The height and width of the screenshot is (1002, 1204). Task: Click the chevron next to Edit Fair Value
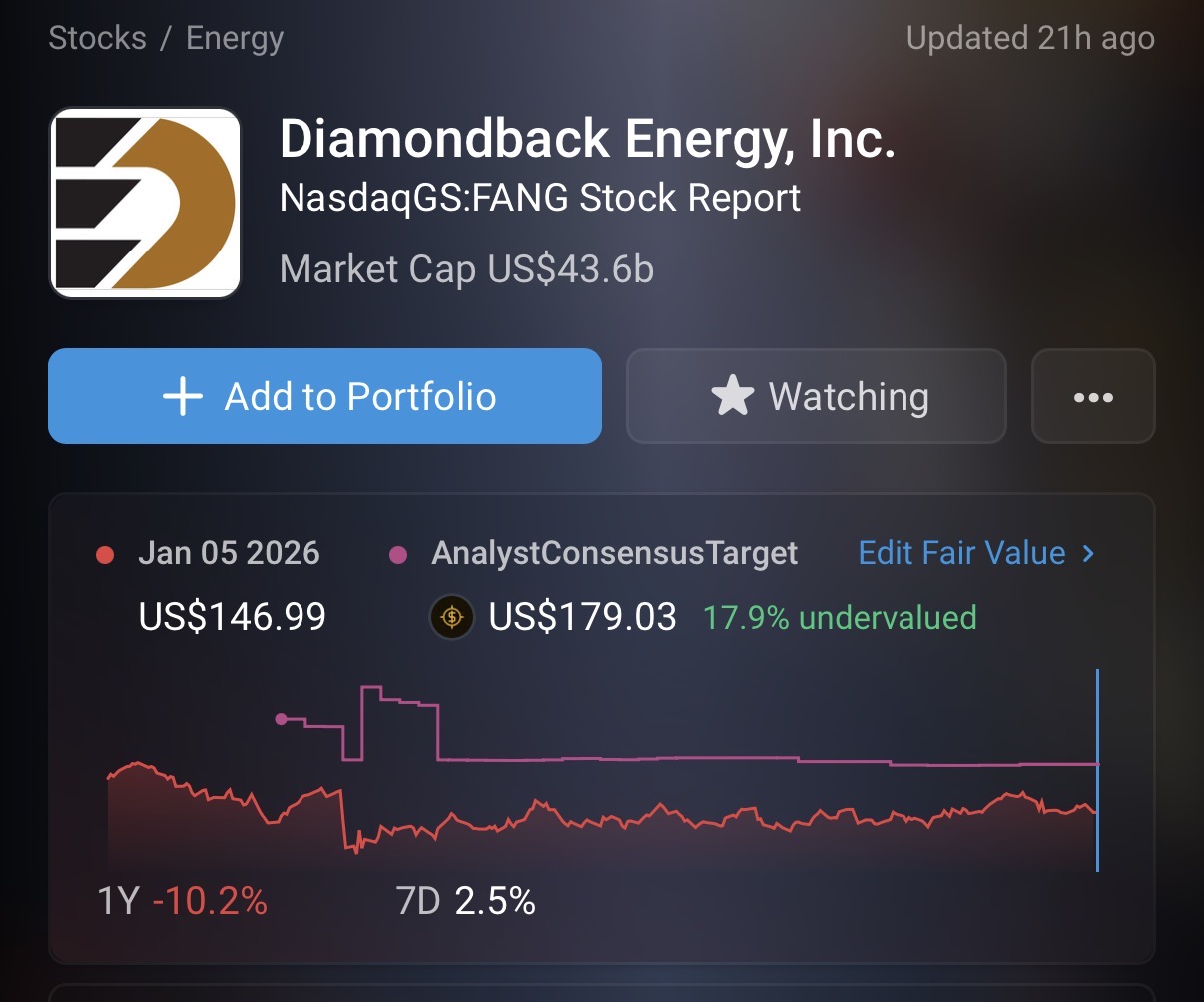tap(1088, 553)
